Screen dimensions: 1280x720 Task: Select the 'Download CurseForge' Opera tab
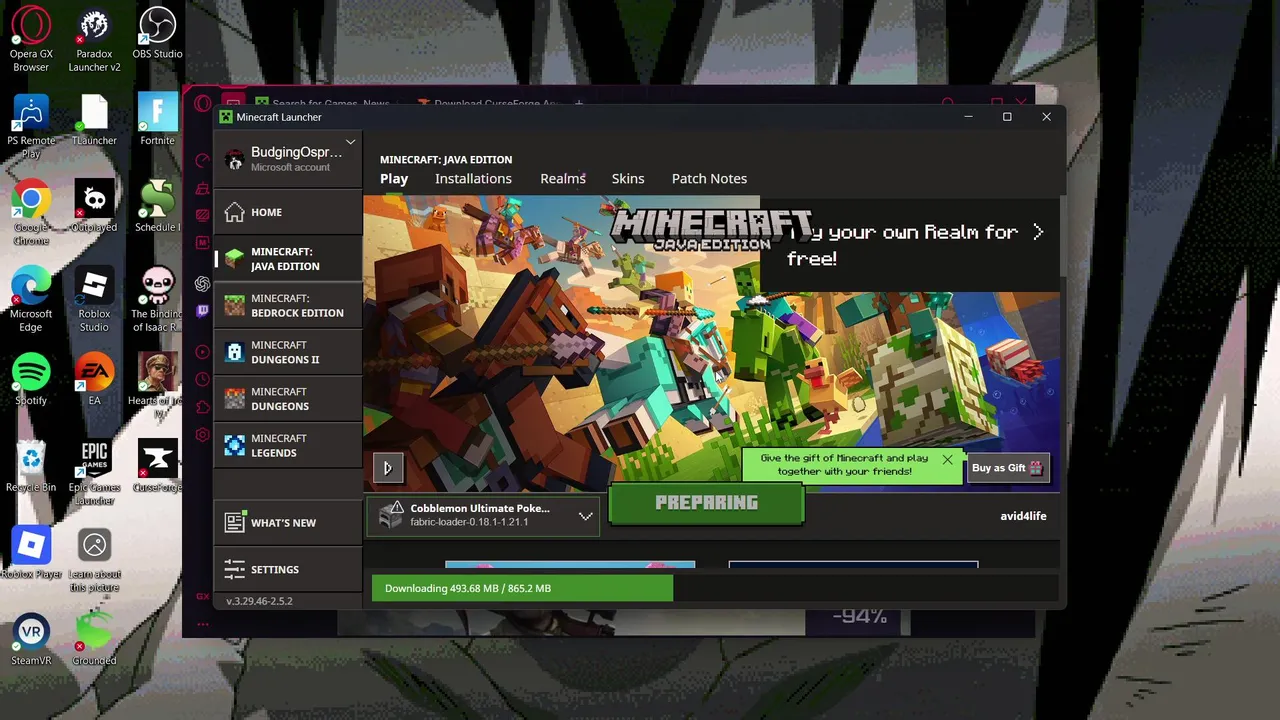coord(489,103)
